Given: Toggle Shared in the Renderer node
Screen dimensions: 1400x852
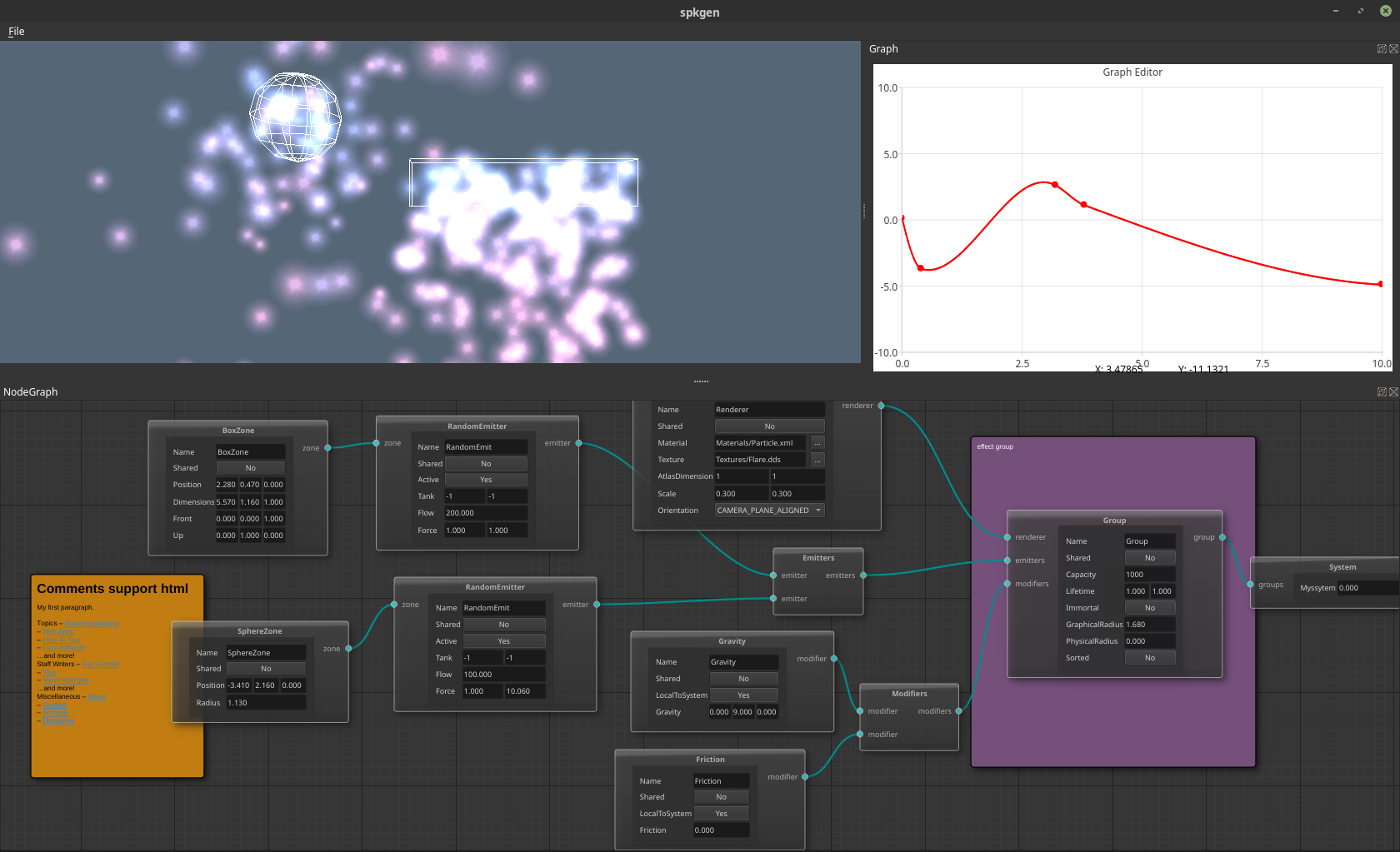Looking at the screenshot, I should 770,426.
